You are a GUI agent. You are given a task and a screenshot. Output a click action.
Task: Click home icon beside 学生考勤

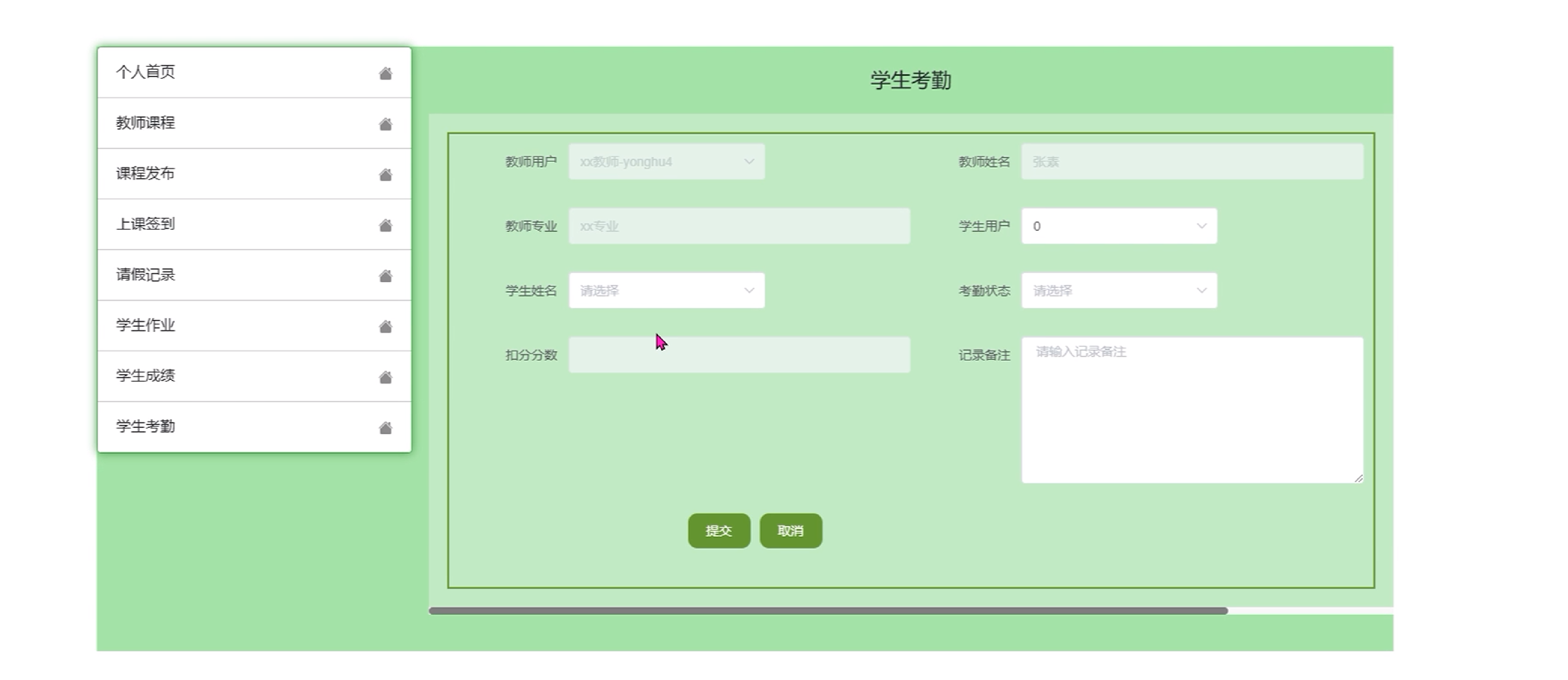[385, 428]
